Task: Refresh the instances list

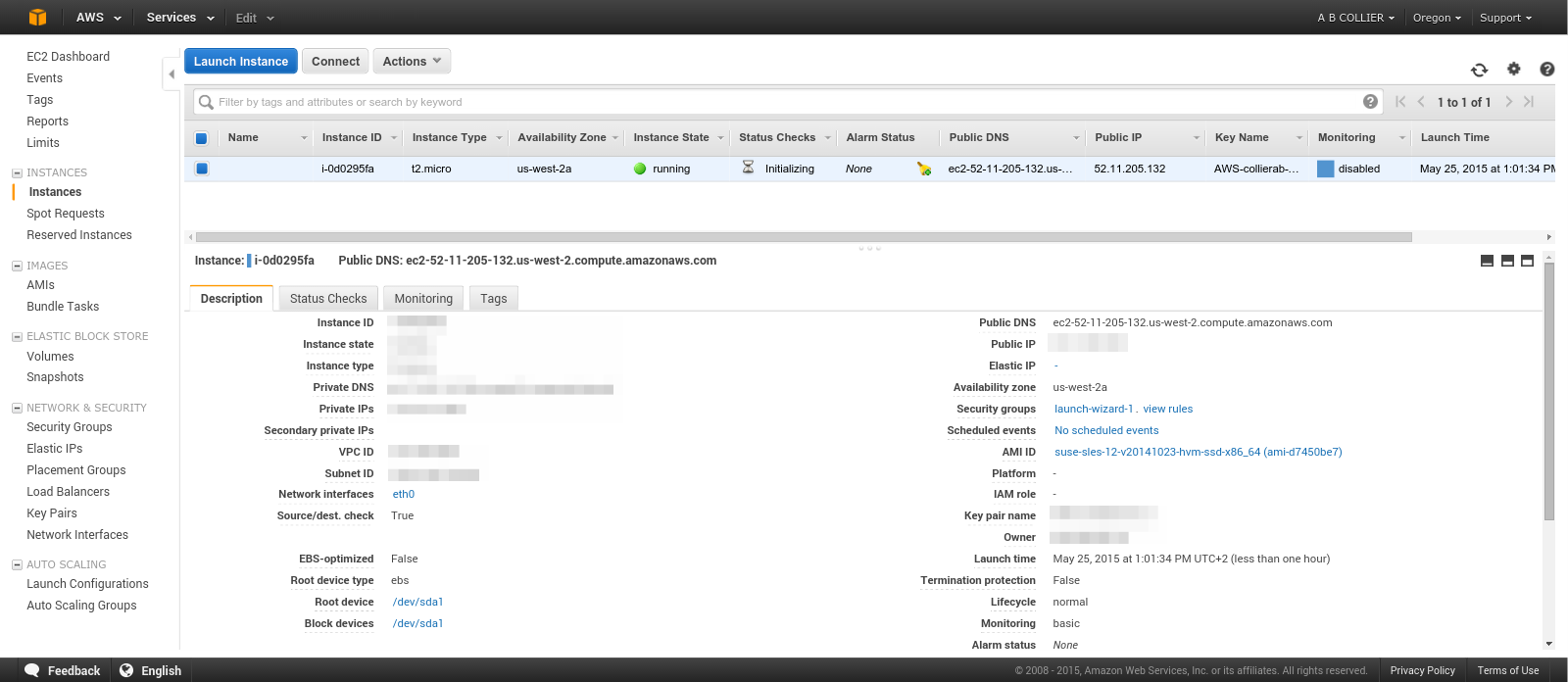Action: (x=1479, y=70)
